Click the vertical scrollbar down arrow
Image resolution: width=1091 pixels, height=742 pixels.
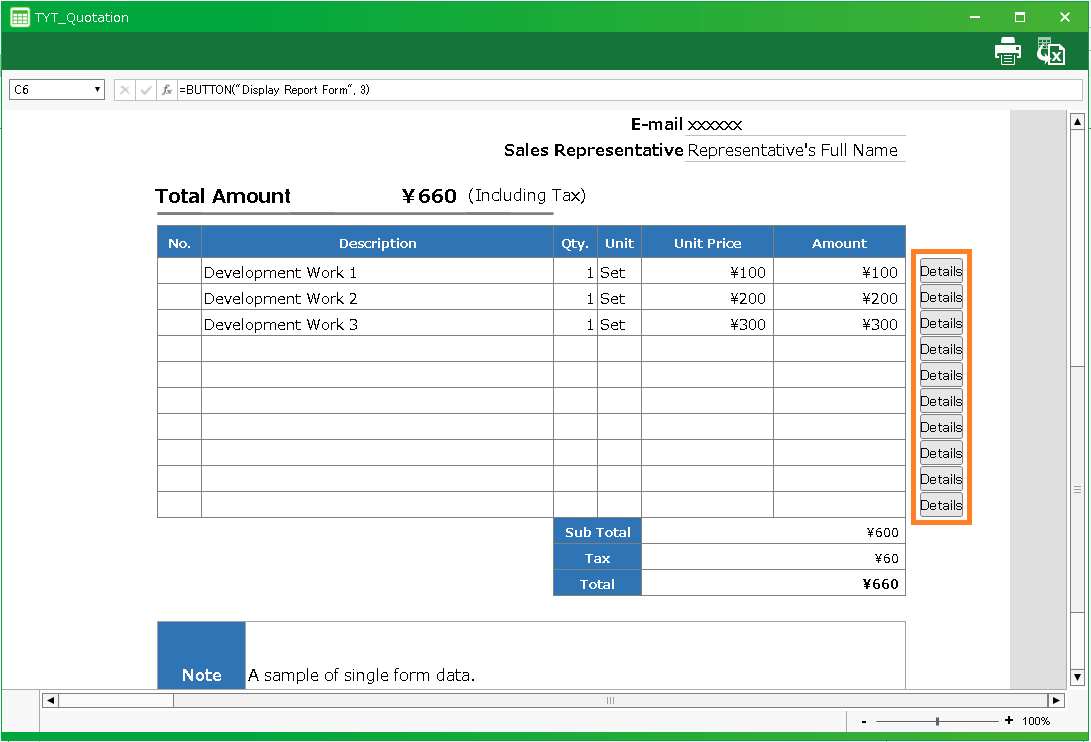(x=1077, y=677)
